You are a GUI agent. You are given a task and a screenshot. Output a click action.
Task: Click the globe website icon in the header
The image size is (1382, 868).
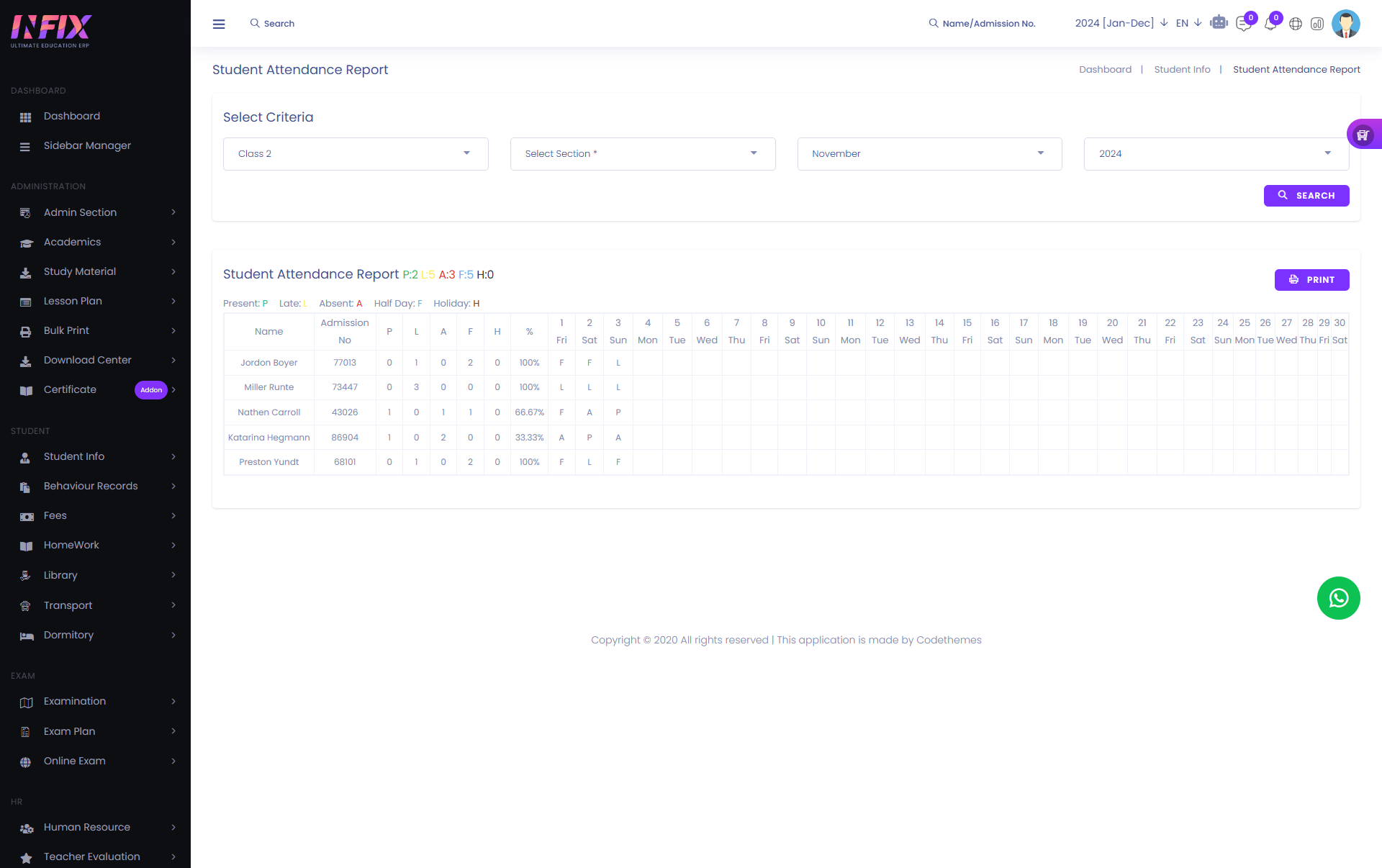pos(1296,24)
